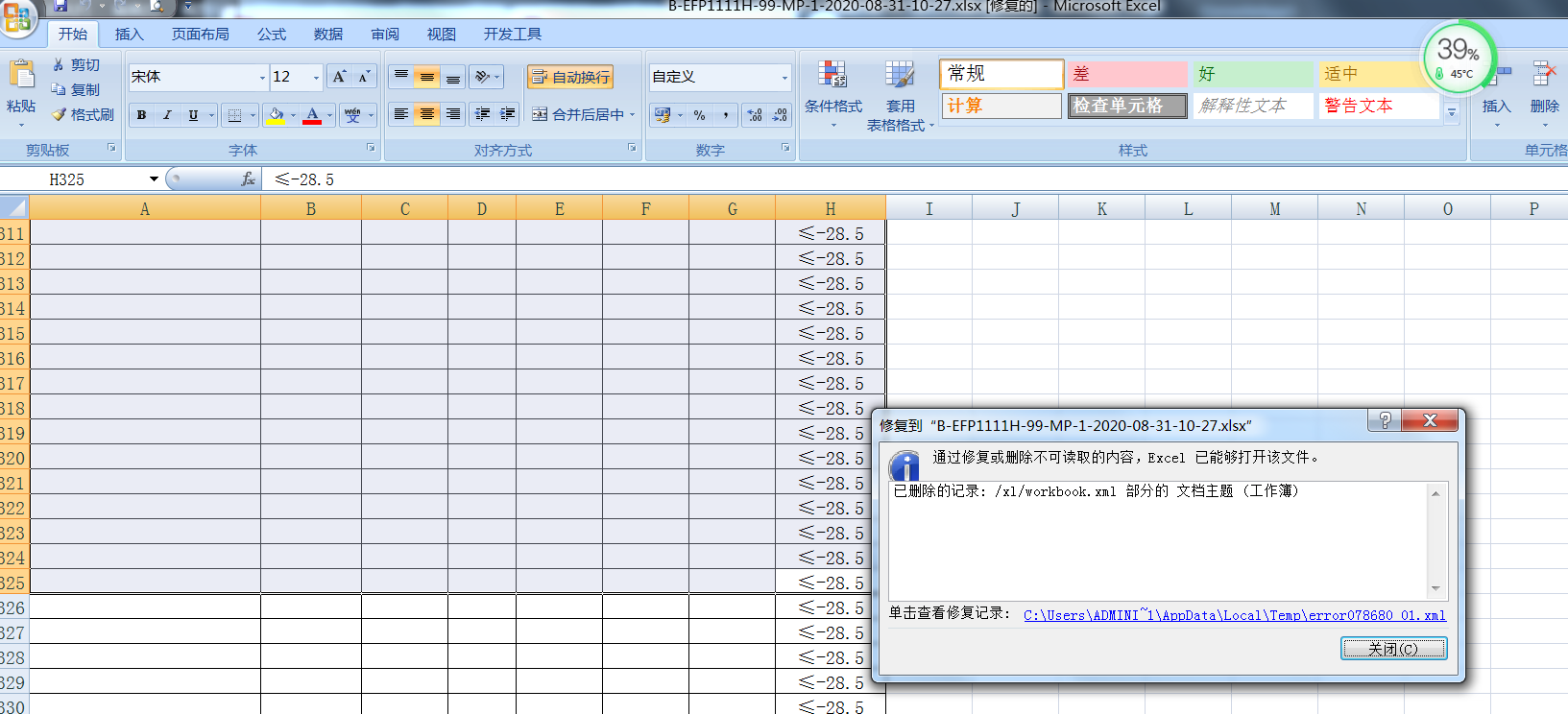Viewport: 1568px width, 714px height.
Task: Apply the 计算 cell style
Action: (x=1001, y=106)
